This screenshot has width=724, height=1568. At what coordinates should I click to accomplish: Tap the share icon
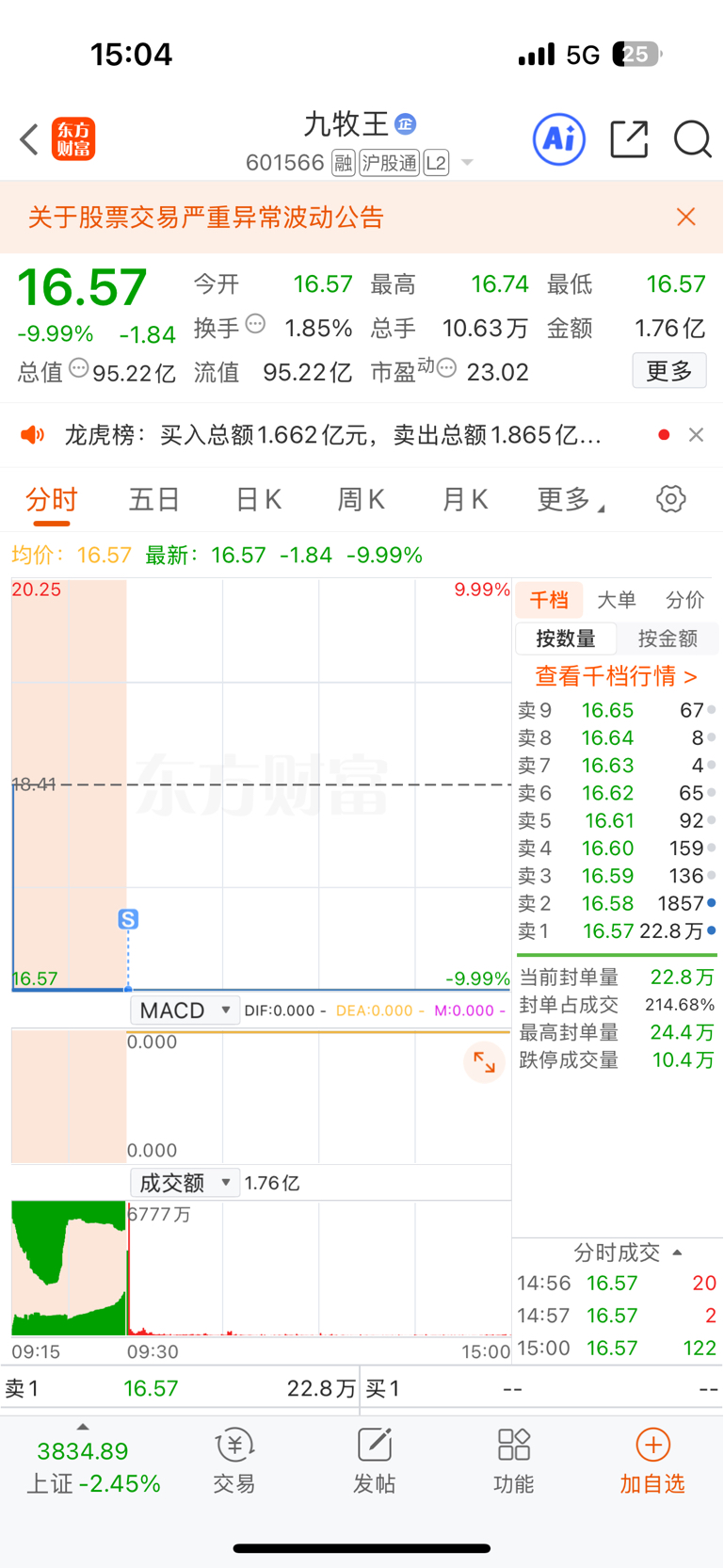point(629,139)
